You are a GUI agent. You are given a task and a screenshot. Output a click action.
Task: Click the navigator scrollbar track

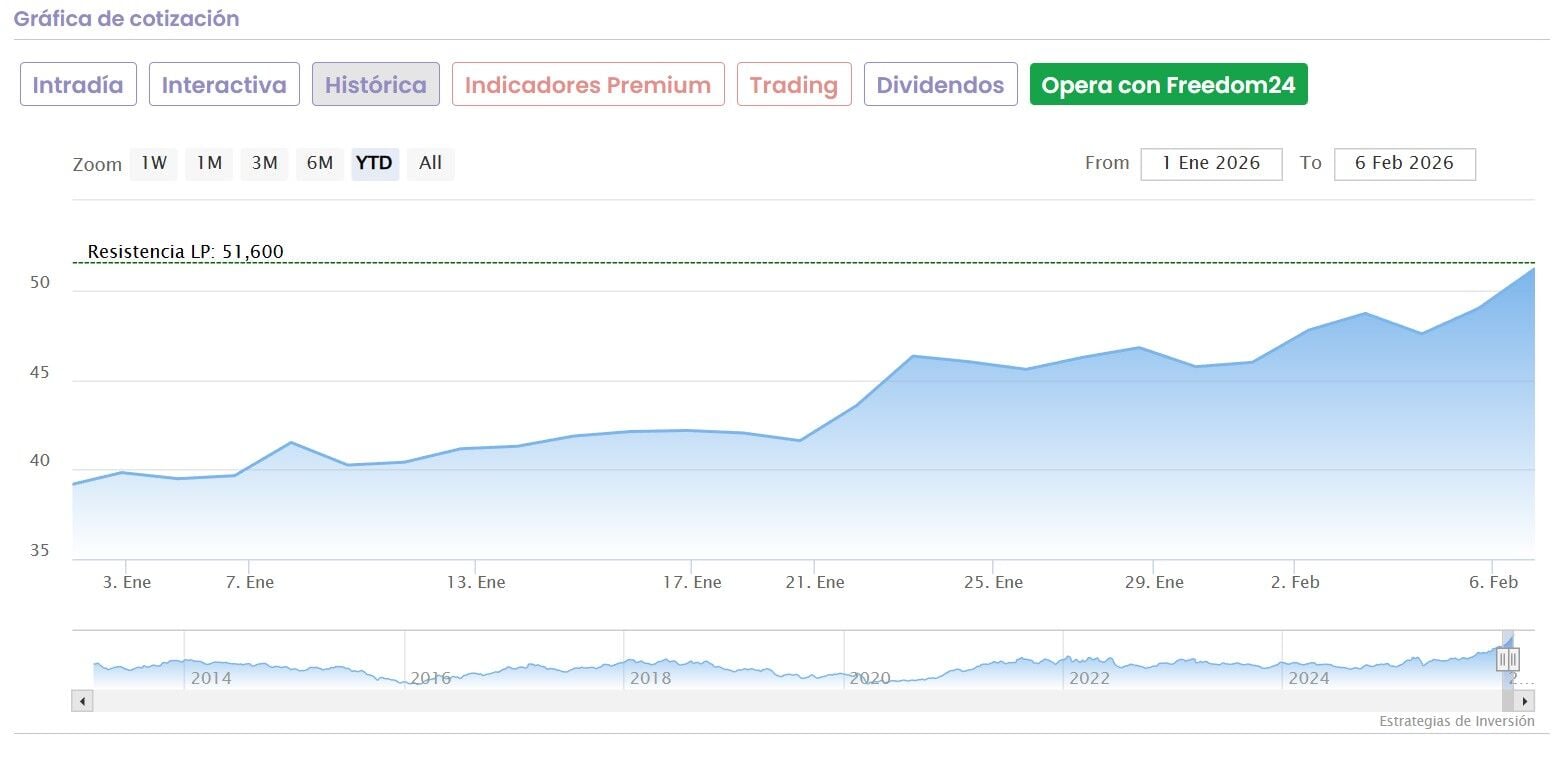[800, 702]
